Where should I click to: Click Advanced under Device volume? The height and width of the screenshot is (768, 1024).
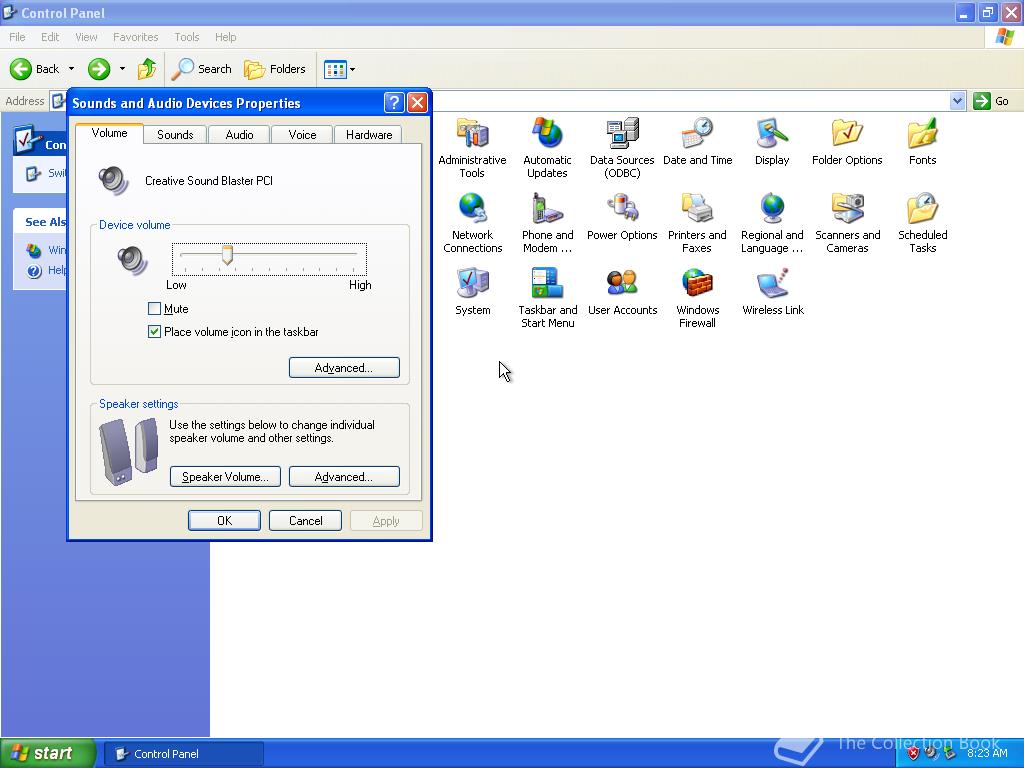tap(344, 368)
